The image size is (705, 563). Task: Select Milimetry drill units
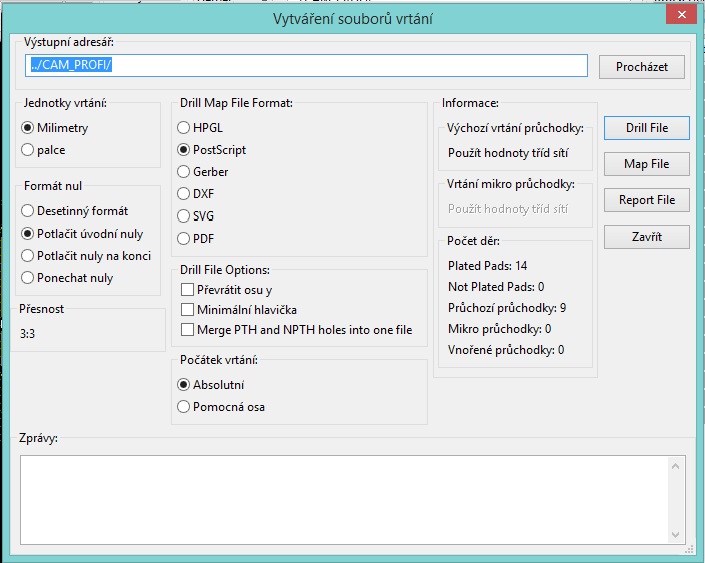pyautogui.click(x=28, y=128)
